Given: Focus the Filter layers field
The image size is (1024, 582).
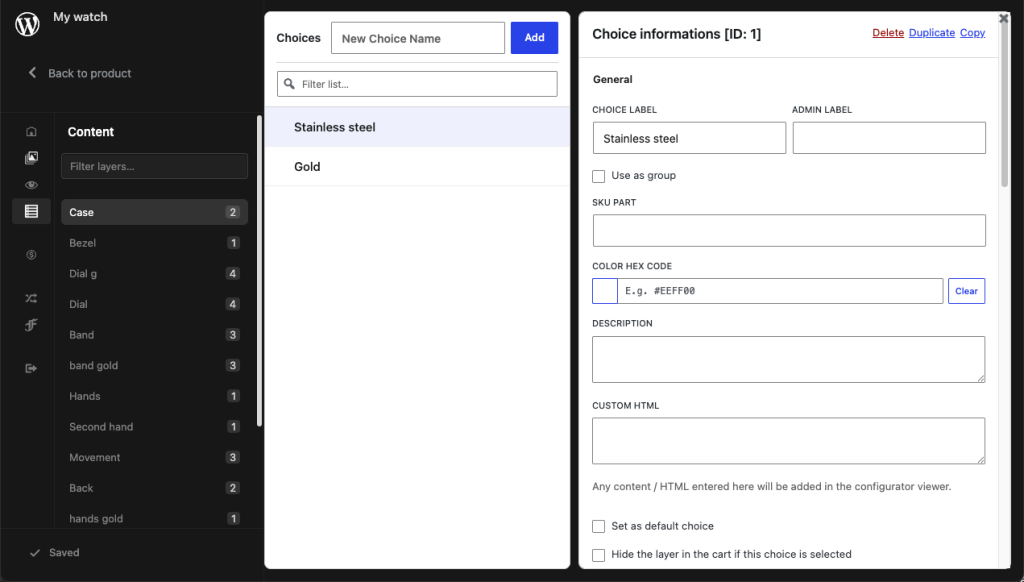Looking at the screenshot, I should click(x=154, y=166).
